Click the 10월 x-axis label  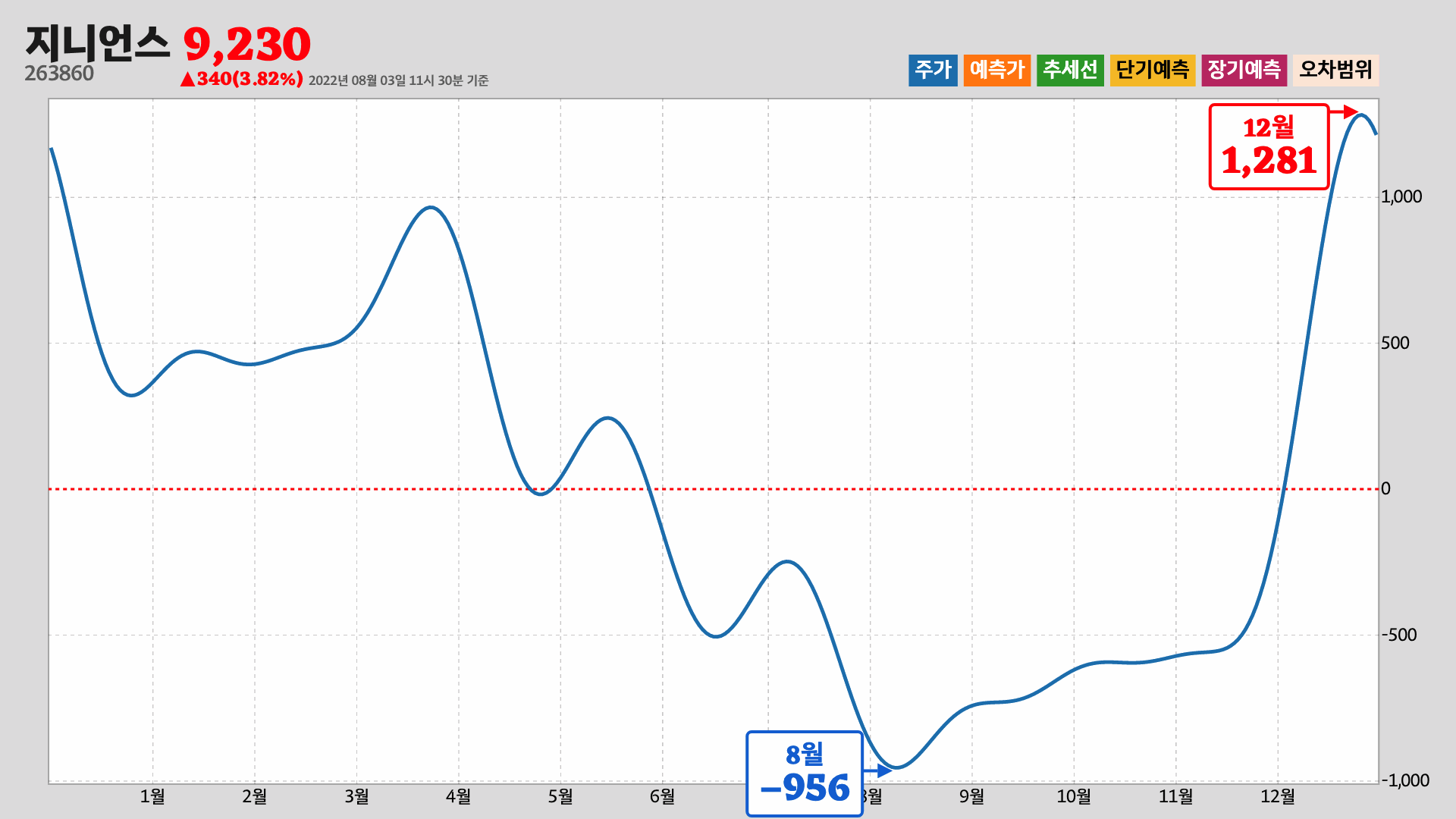pos(1074,796)
